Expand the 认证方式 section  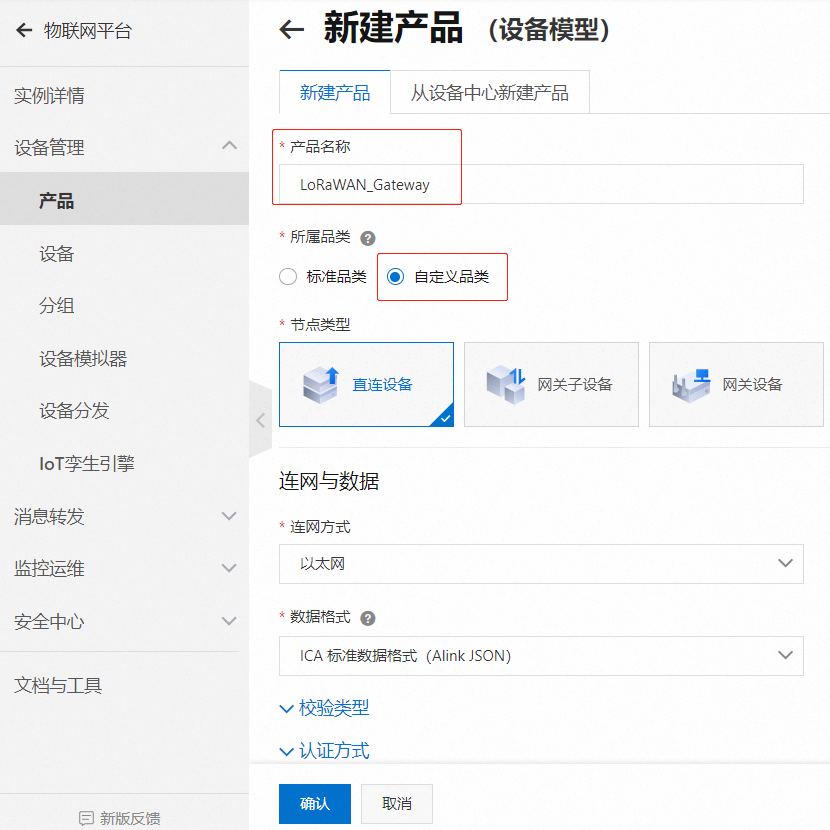click(x=324, y=751)
